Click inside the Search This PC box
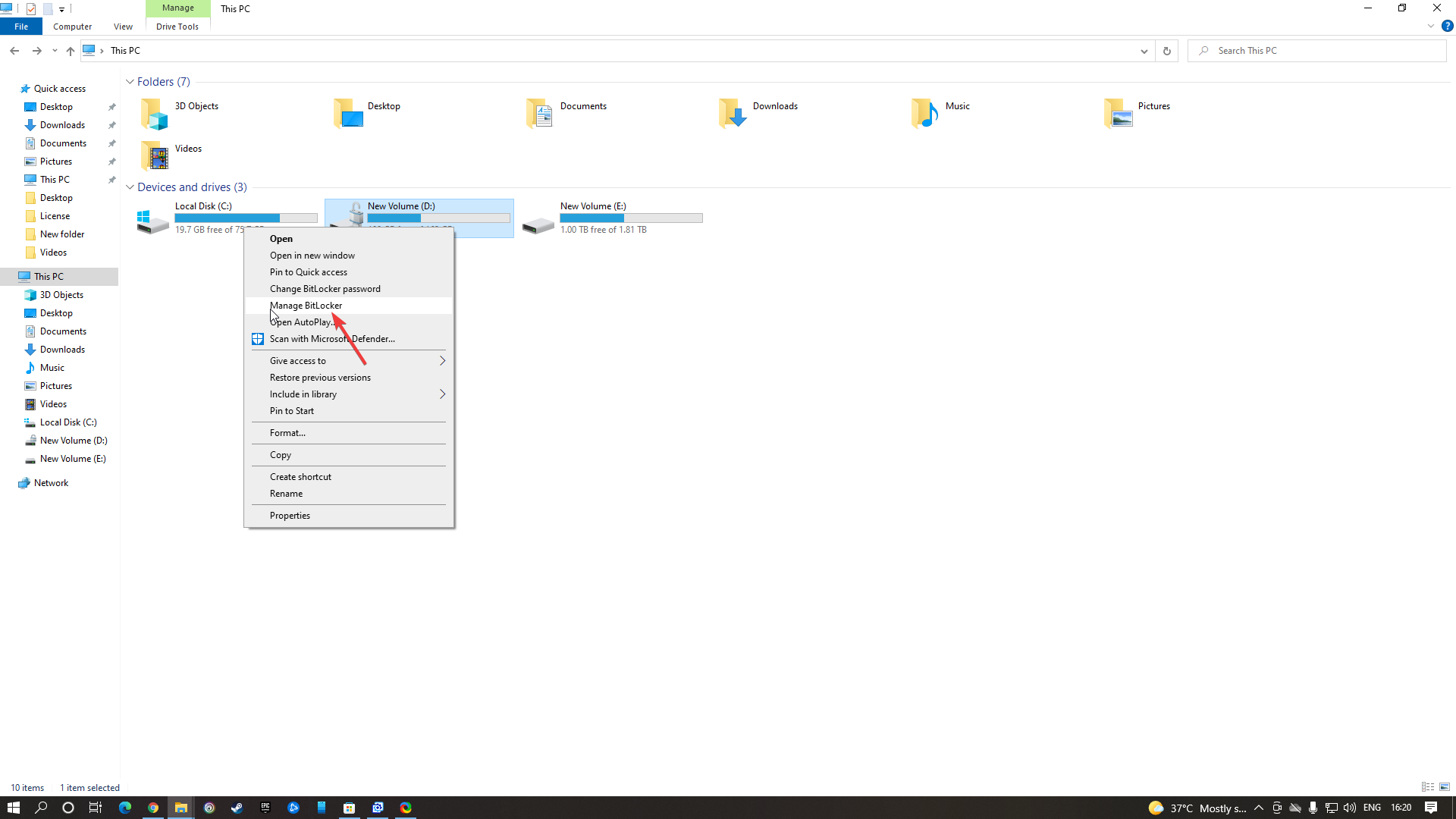Image resolution: width=1456 pixels, height=819 pixels. pyautogui.click(x=1289, y=50)
